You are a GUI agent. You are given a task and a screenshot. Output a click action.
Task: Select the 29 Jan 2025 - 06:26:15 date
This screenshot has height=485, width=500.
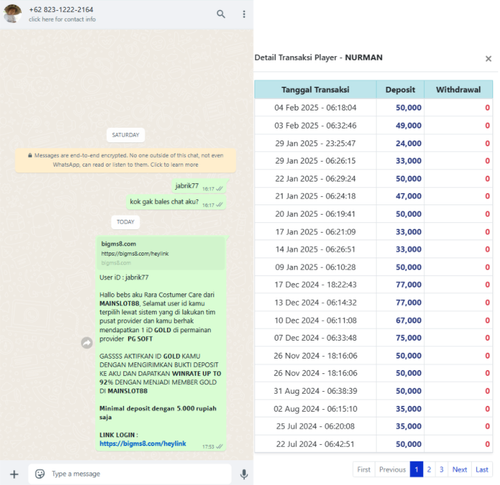click(x=315, y=161)
